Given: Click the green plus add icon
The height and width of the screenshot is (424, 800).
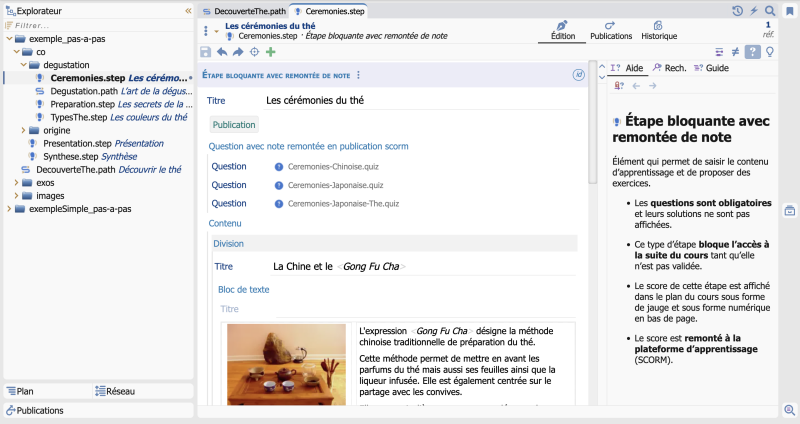Looking at the screenshot, I should point(271,52).
